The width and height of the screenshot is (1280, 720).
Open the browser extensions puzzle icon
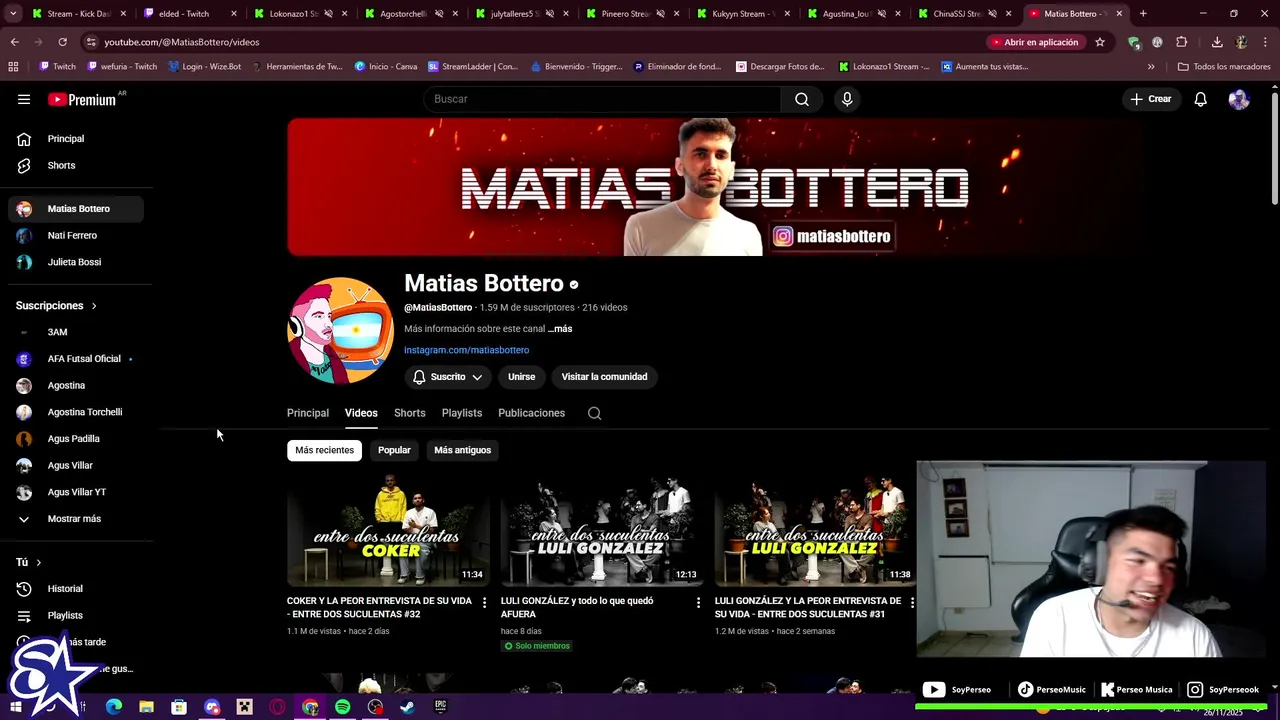[1181, 42]
